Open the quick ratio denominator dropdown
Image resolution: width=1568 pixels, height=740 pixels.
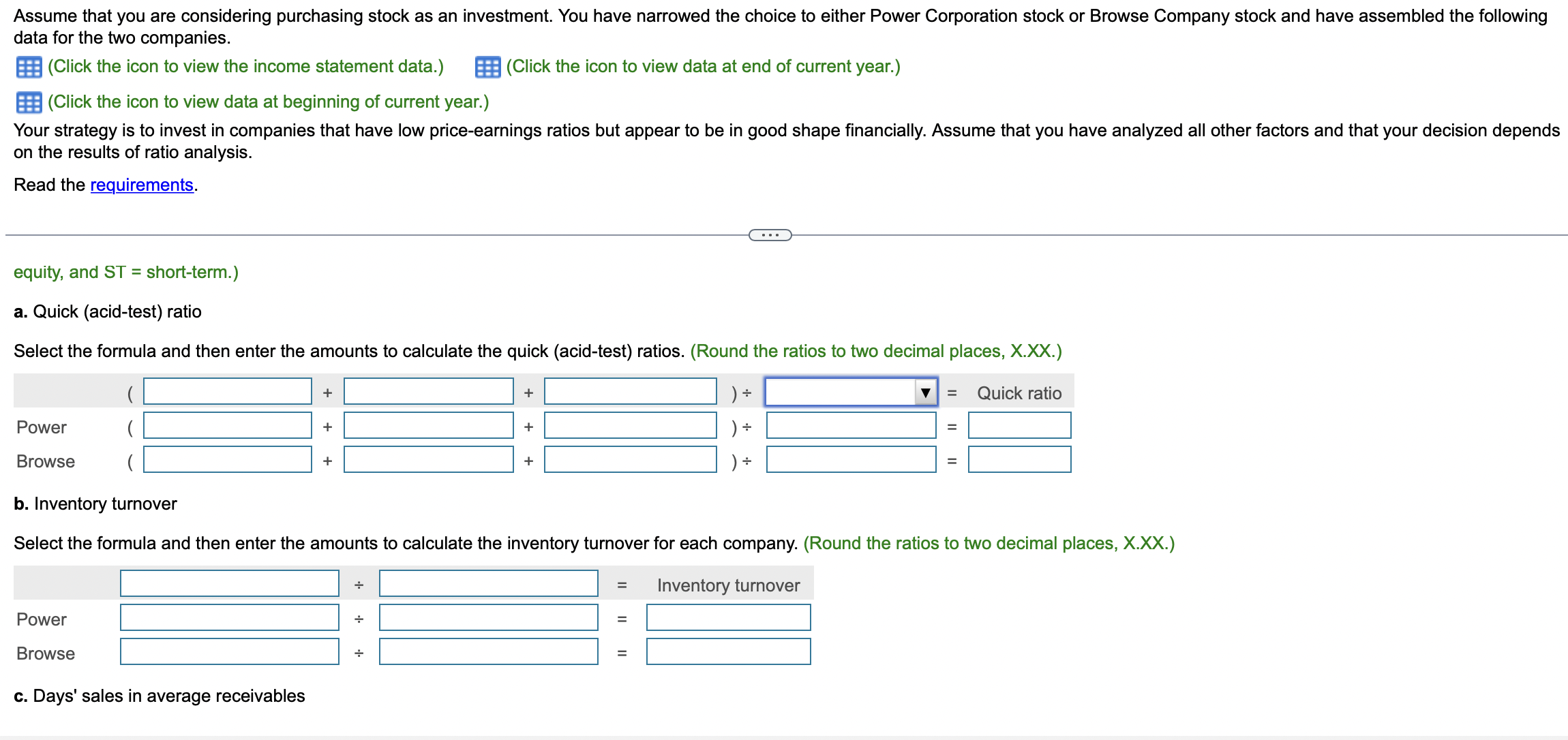click(926, 392)
